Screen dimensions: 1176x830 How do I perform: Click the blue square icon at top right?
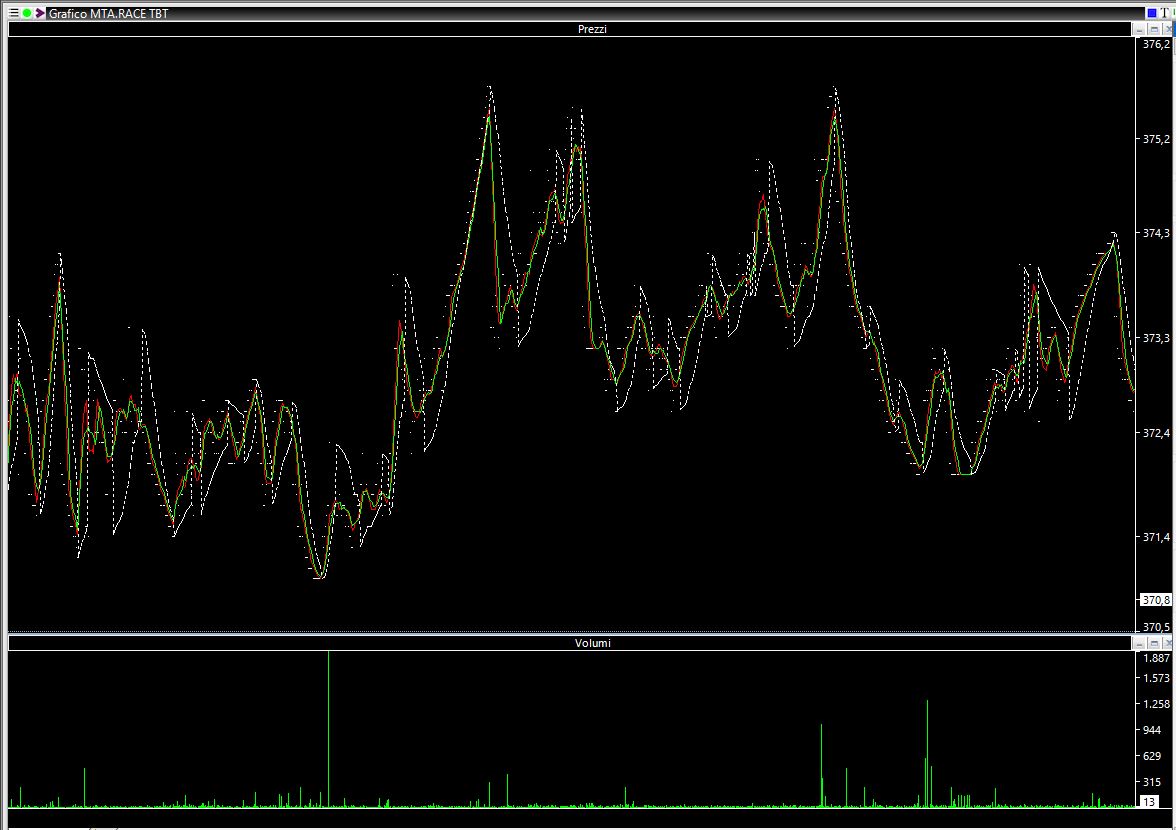[1152, 13]
